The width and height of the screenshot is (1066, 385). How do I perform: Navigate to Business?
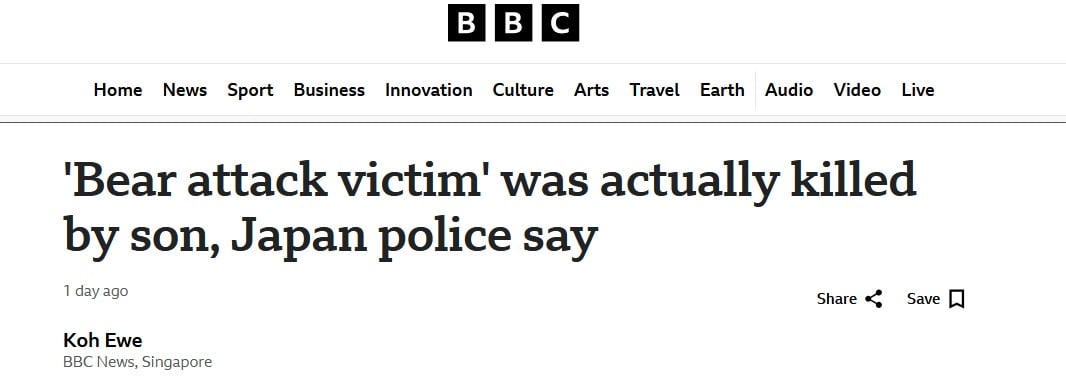pyautogui.click(x=329, y=90)
